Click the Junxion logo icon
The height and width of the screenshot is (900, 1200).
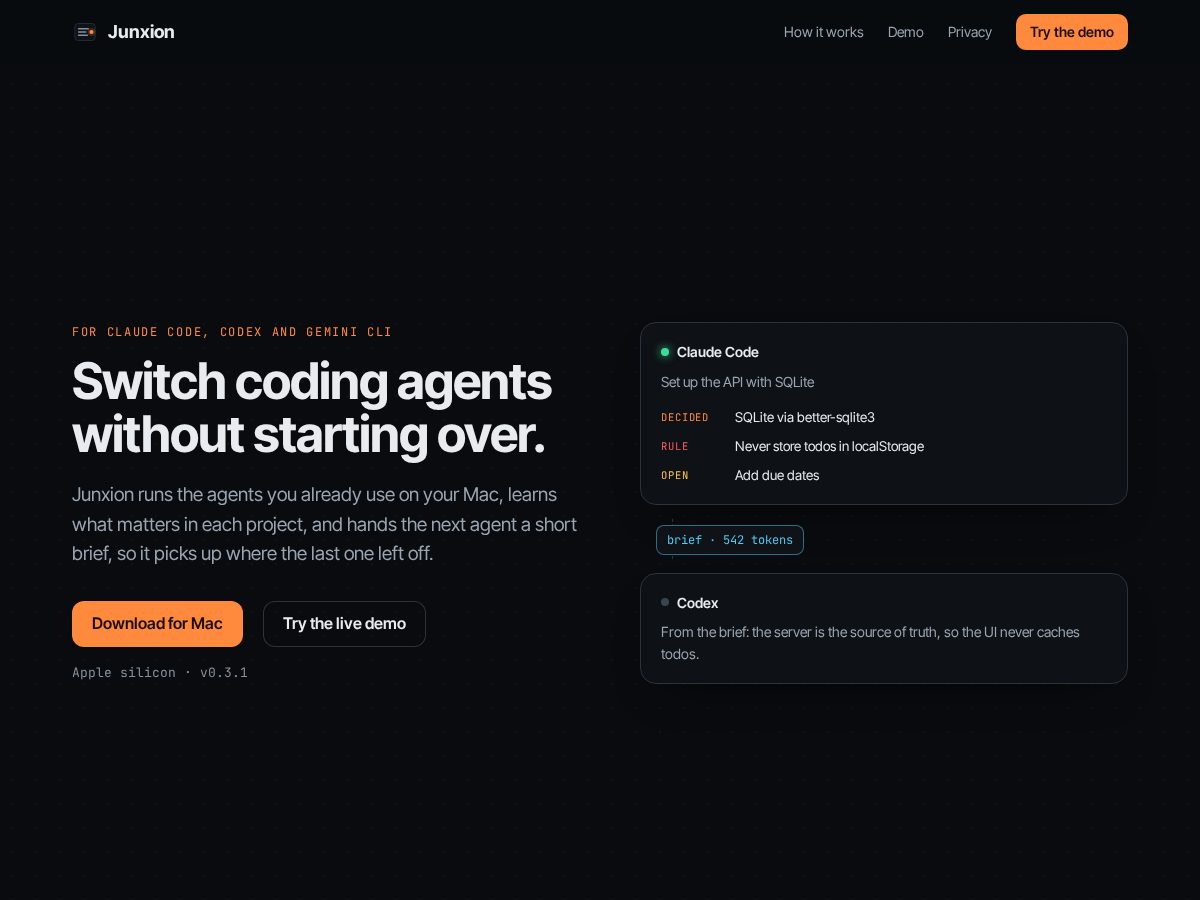click(85, 32)
